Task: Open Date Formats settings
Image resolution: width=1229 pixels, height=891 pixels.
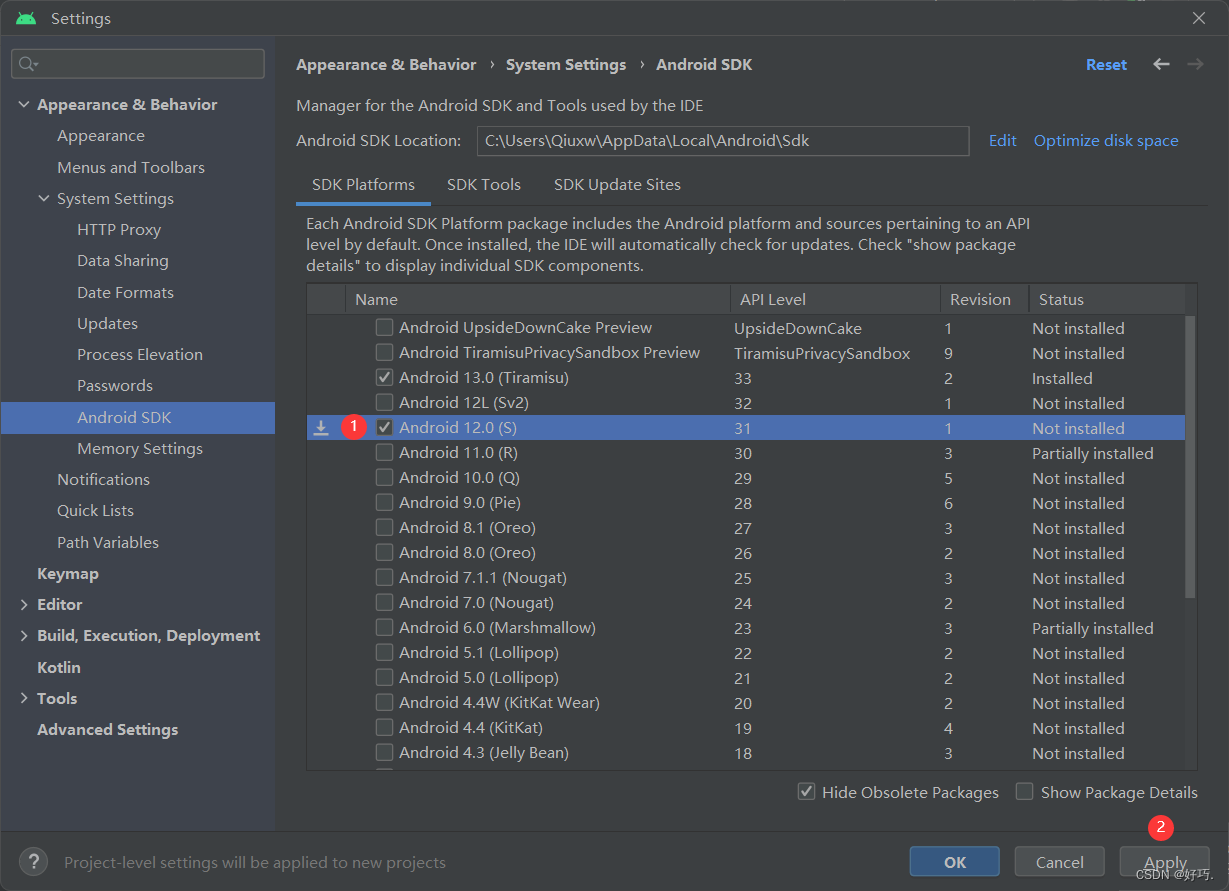Action: [125, 293]
